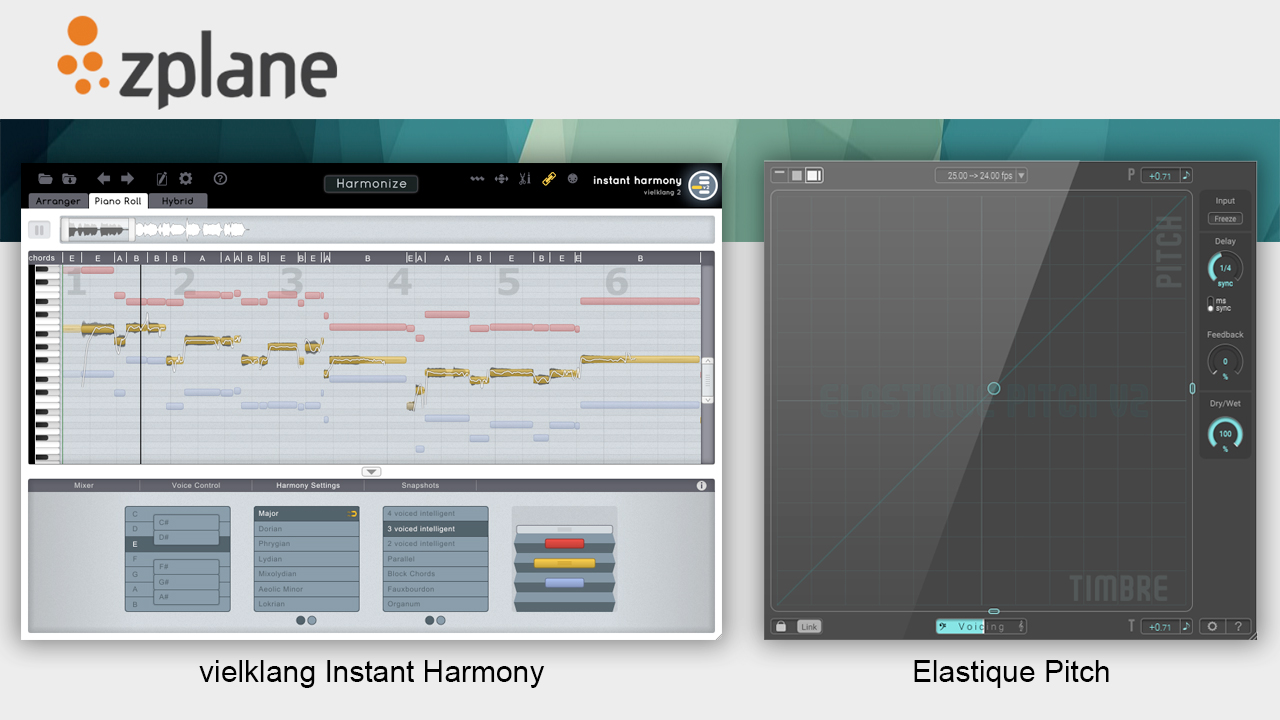Click the Harmonize button
The width and height of the screenshot is (1280, 720).
click(371, 184)
